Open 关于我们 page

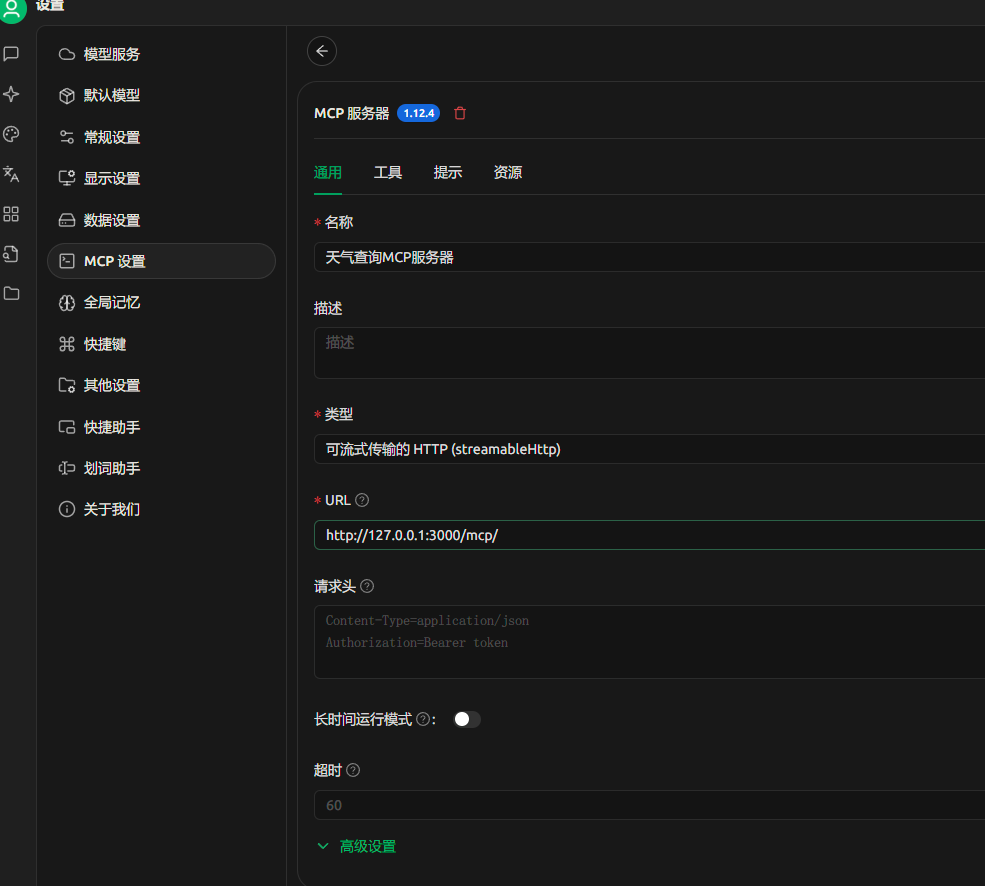pos(161,509)
